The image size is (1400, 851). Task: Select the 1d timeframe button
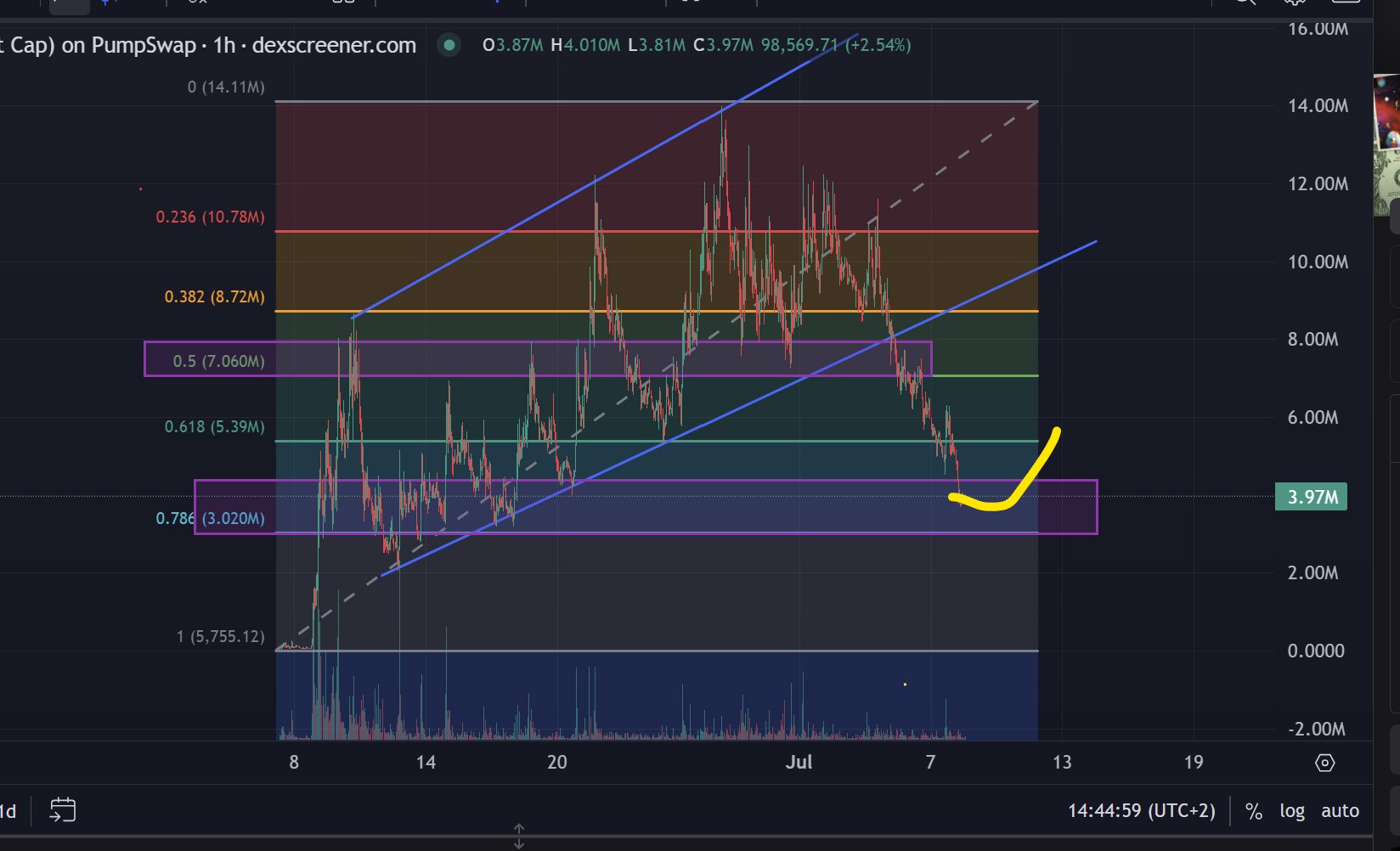click(8, 811)
